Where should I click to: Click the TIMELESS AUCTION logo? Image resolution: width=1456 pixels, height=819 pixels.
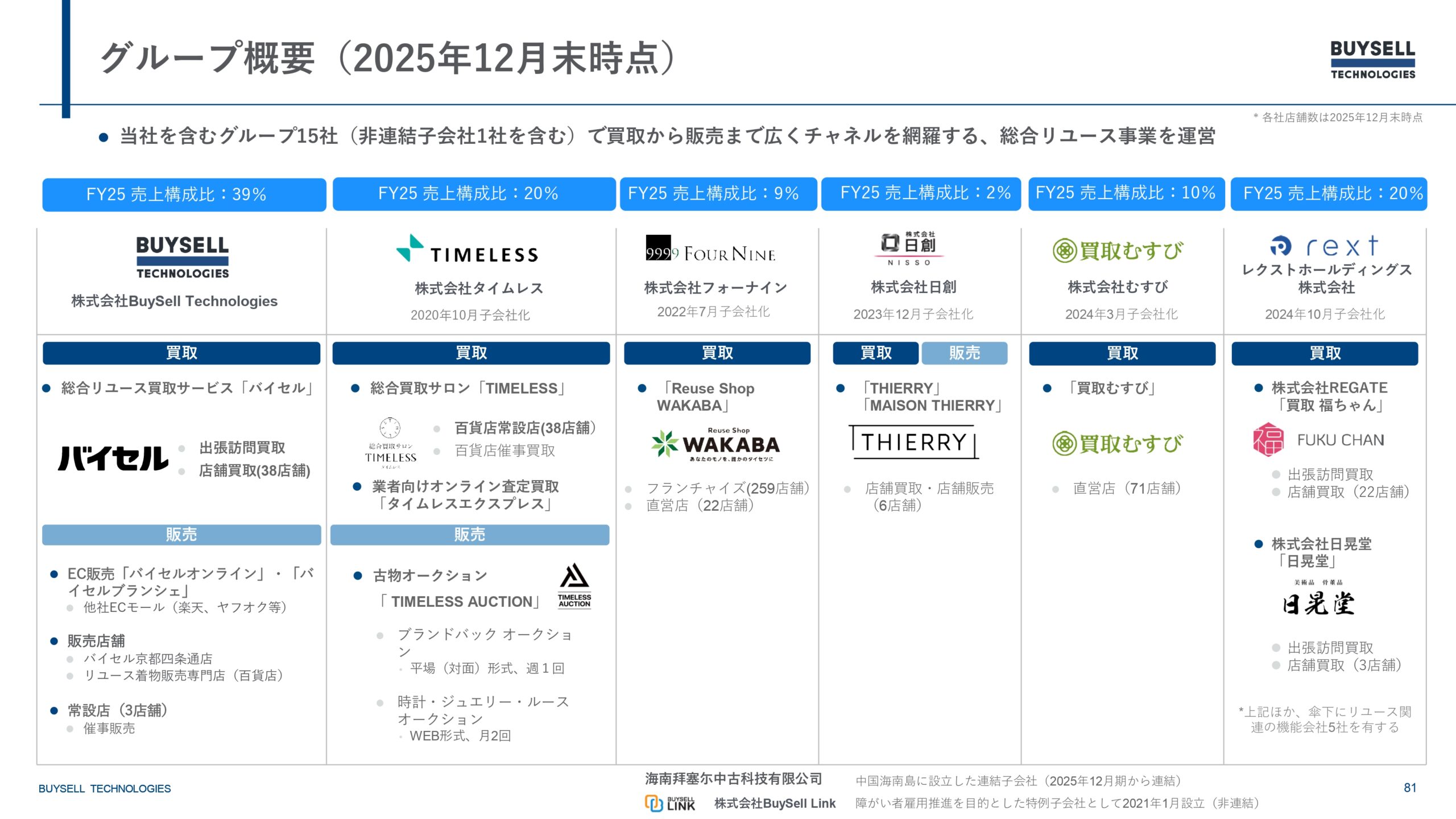[x=574, y=586]
